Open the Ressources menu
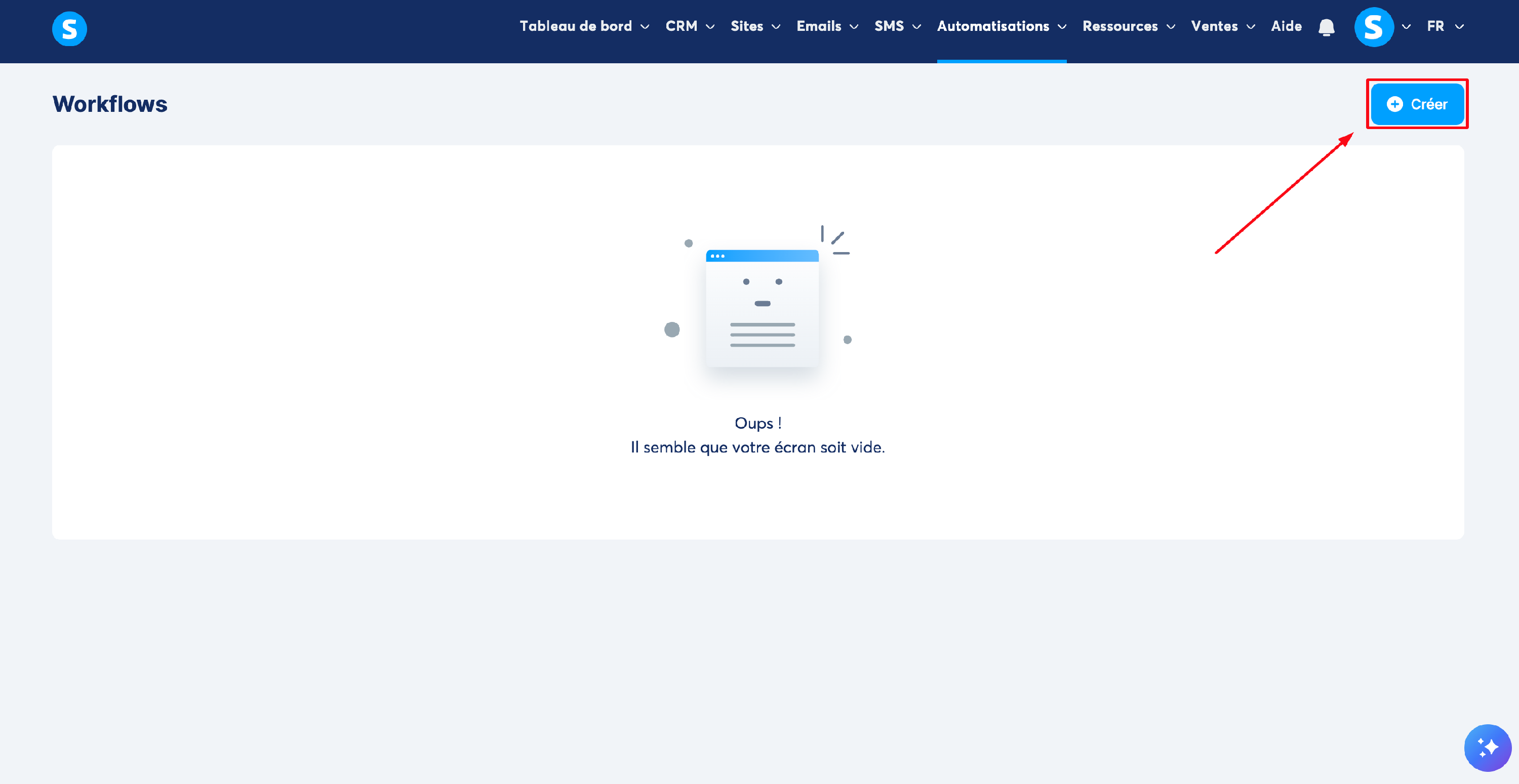The image size is (1519, 784). [x=1120, y=26]
